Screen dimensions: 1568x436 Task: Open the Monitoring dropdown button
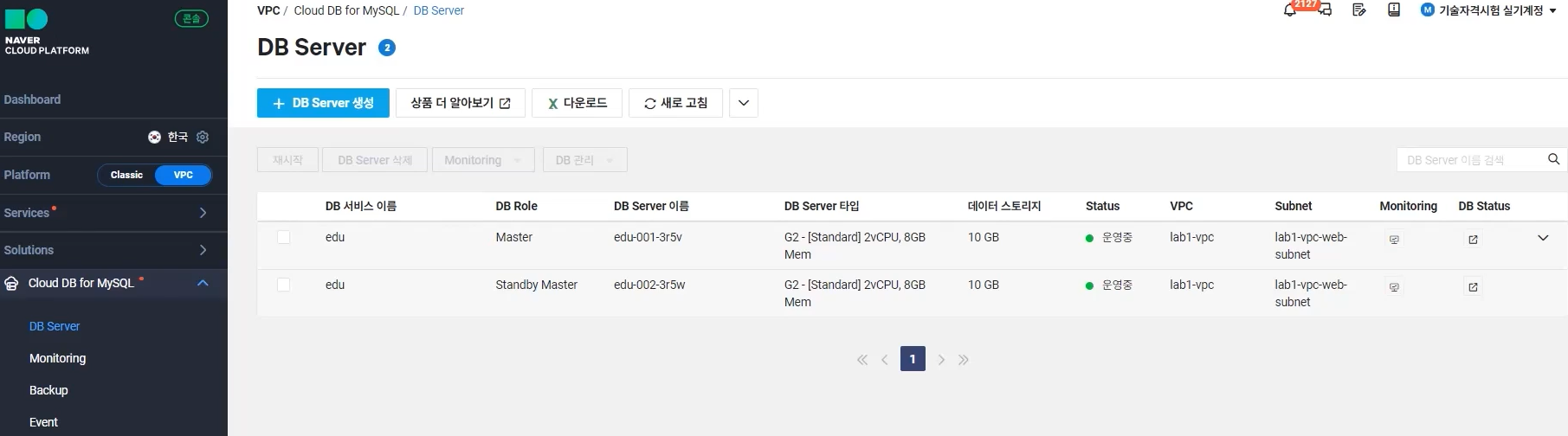pyautogui.click(x=483, y=160)
